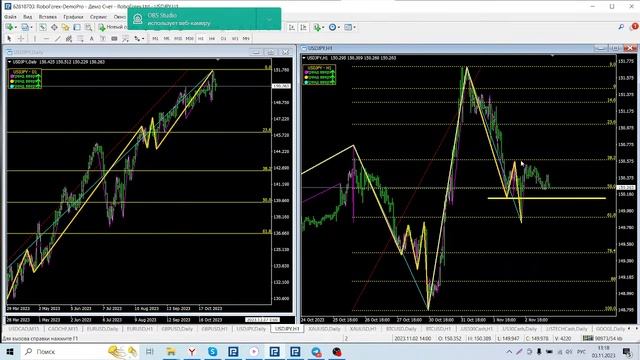640x360 pixels.
Task: Switch chart to M5 timeframe
Action: 167,38
